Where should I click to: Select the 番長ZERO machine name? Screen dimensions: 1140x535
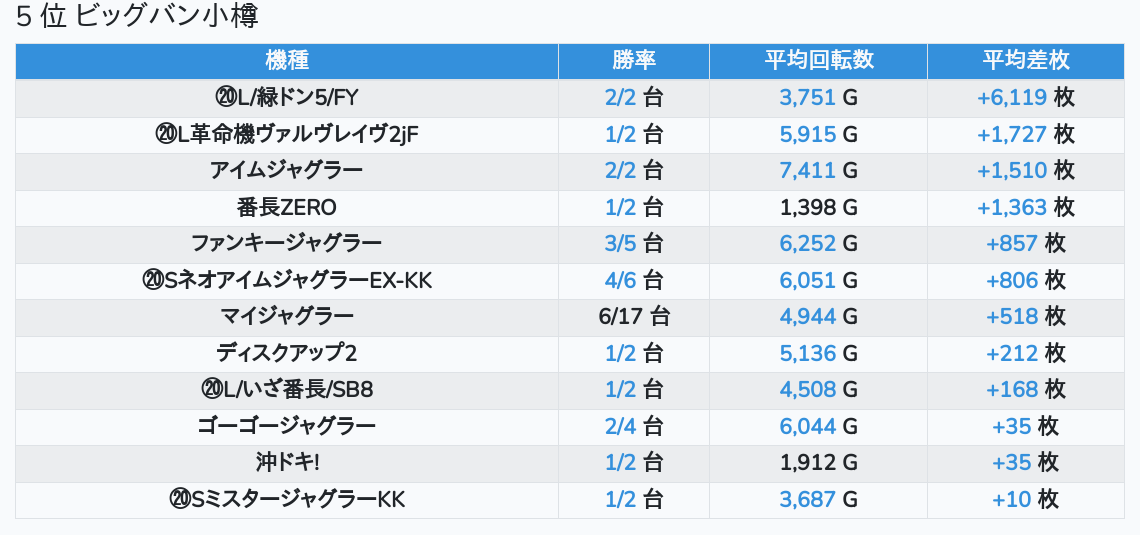tap(287, 208)
